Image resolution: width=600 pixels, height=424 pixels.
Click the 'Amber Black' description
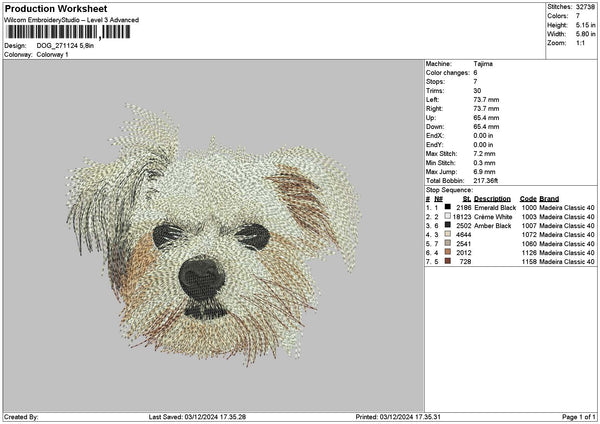pyautogui.click(x=492, y=226)
